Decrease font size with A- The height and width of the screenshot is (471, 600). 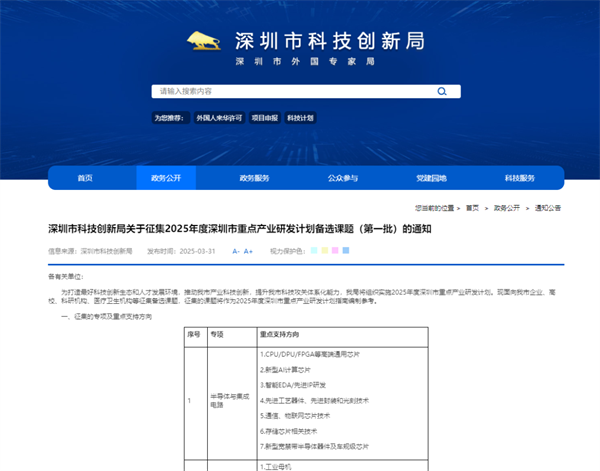236,251
